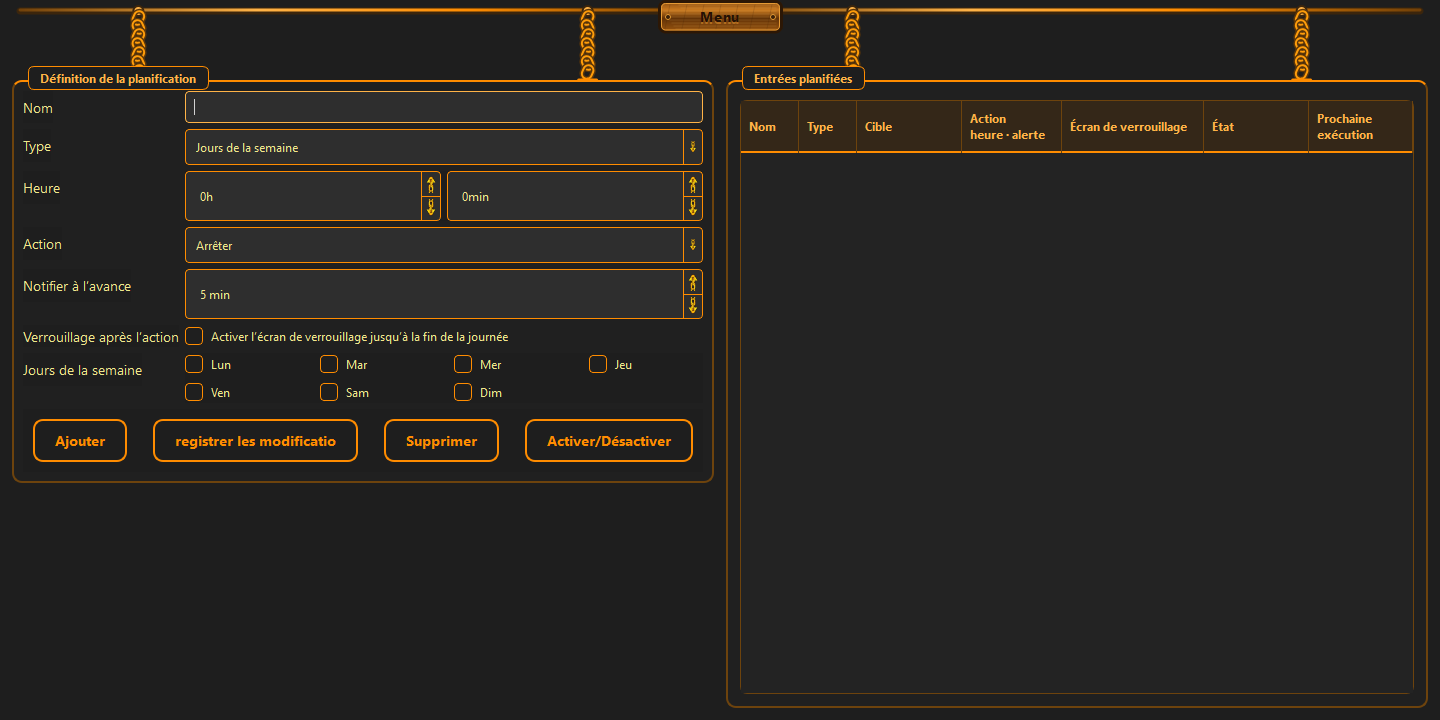
Task: Check the Mar day checkbox
Action: coord(329,364)
